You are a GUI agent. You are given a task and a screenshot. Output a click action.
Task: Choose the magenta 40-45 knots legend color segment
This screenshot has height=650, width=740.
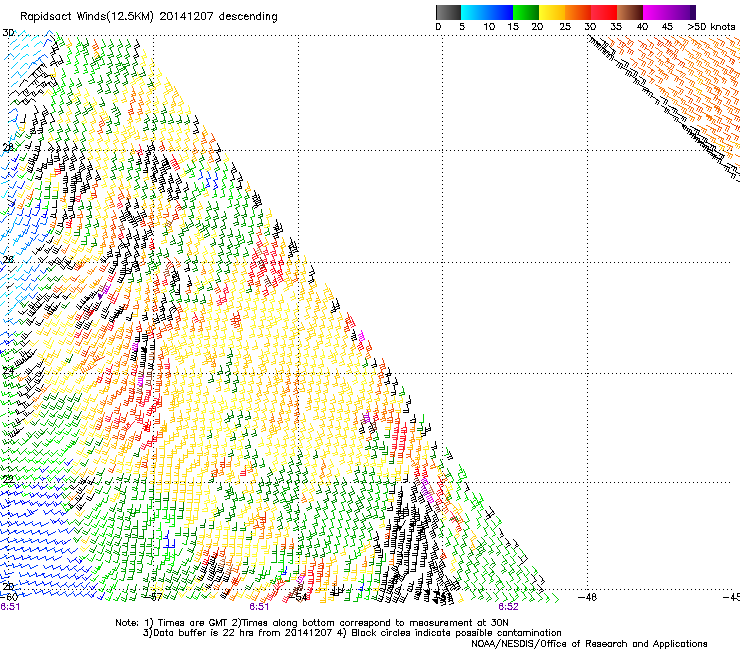click(656, 12)
